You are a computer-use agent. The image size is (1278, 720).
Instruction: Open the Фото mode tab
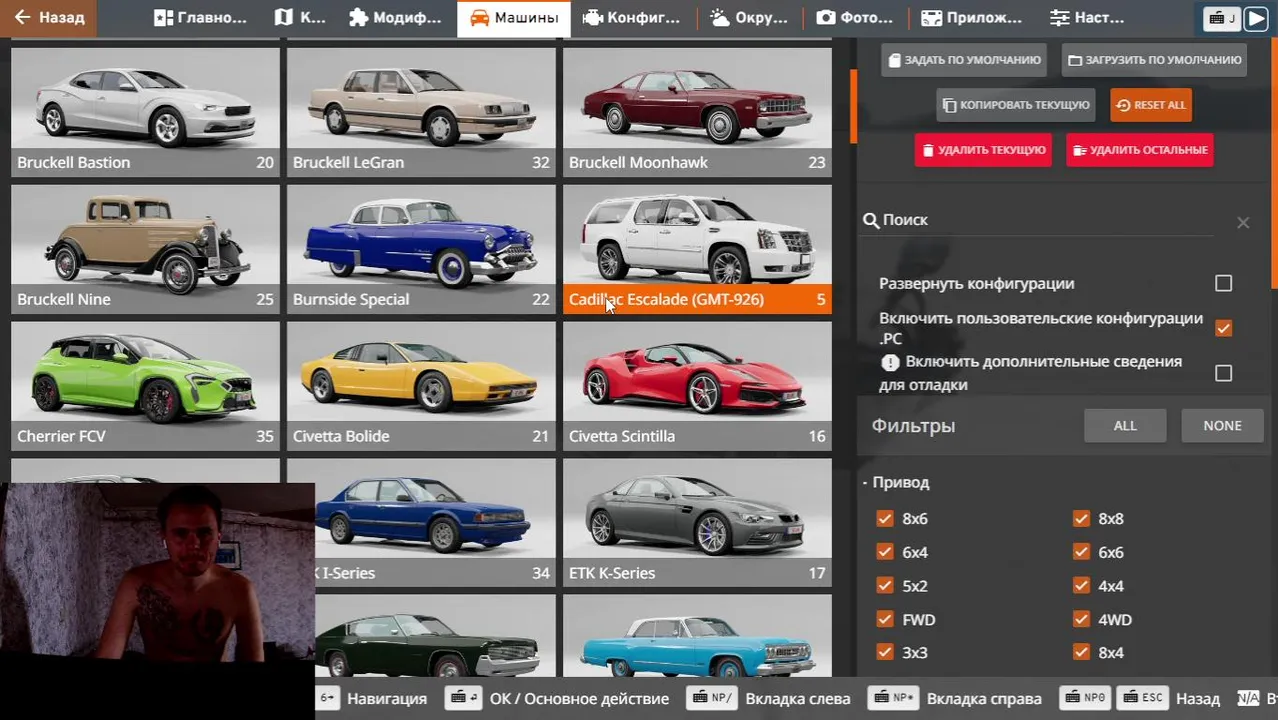pos(855,18)
